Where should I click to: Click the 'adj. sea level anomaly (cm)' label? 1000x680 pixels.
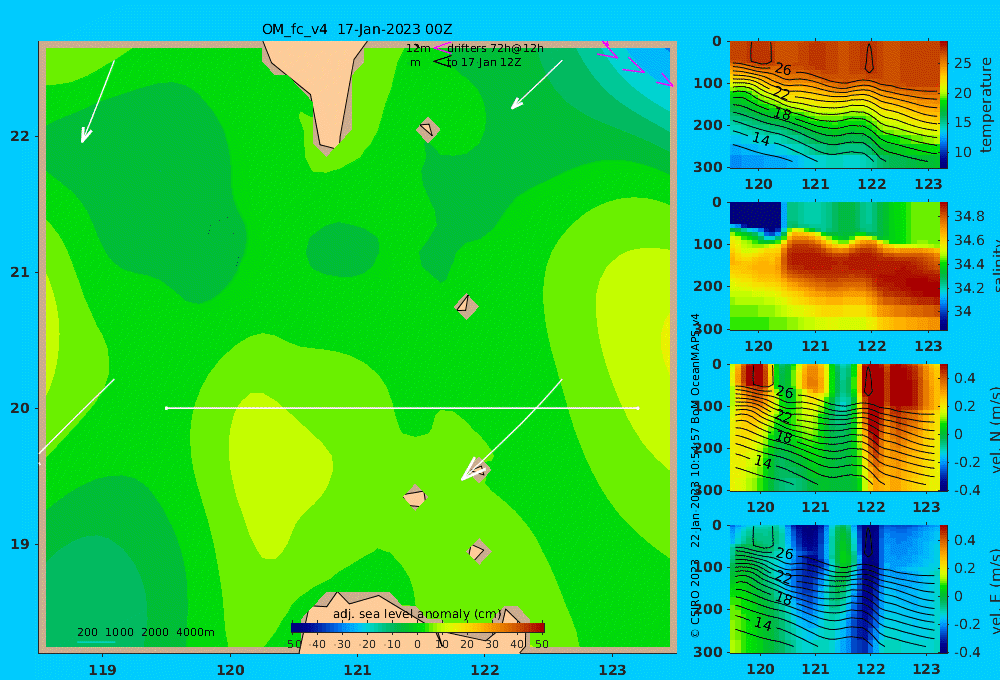coord(417,614)
